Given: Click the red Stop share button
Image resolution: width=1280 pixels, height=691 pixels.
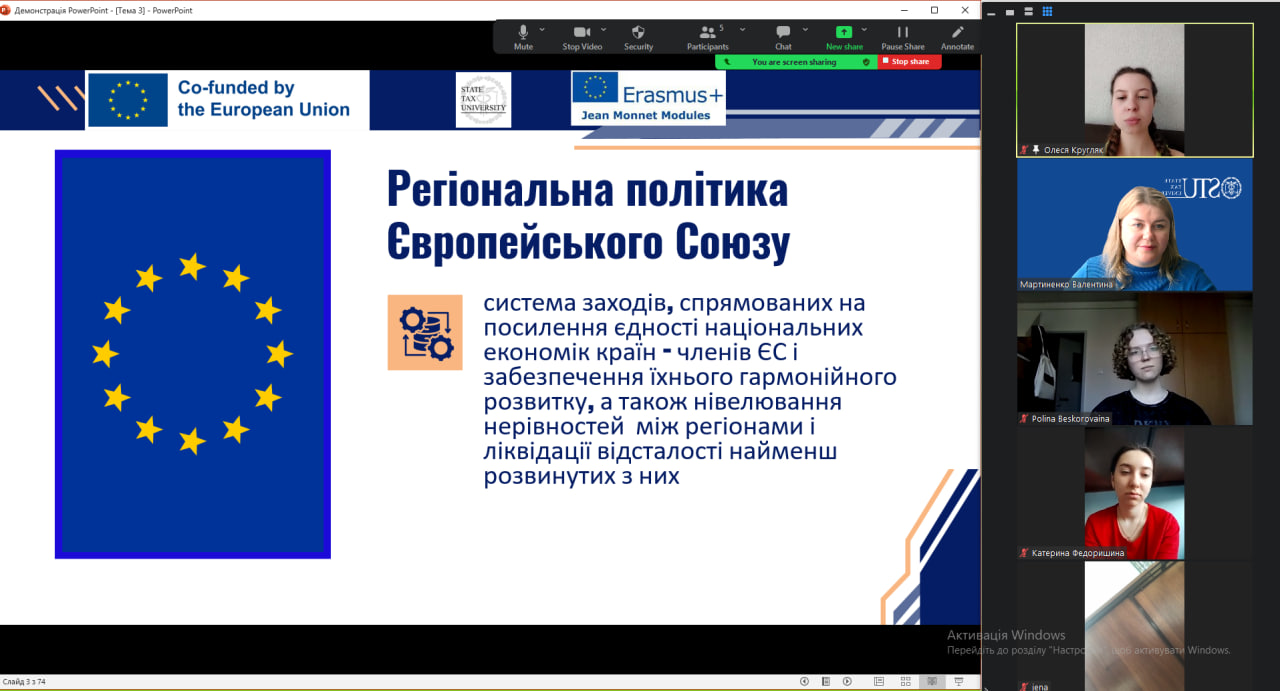Looking at the screenshot, I should coord(909,62).
